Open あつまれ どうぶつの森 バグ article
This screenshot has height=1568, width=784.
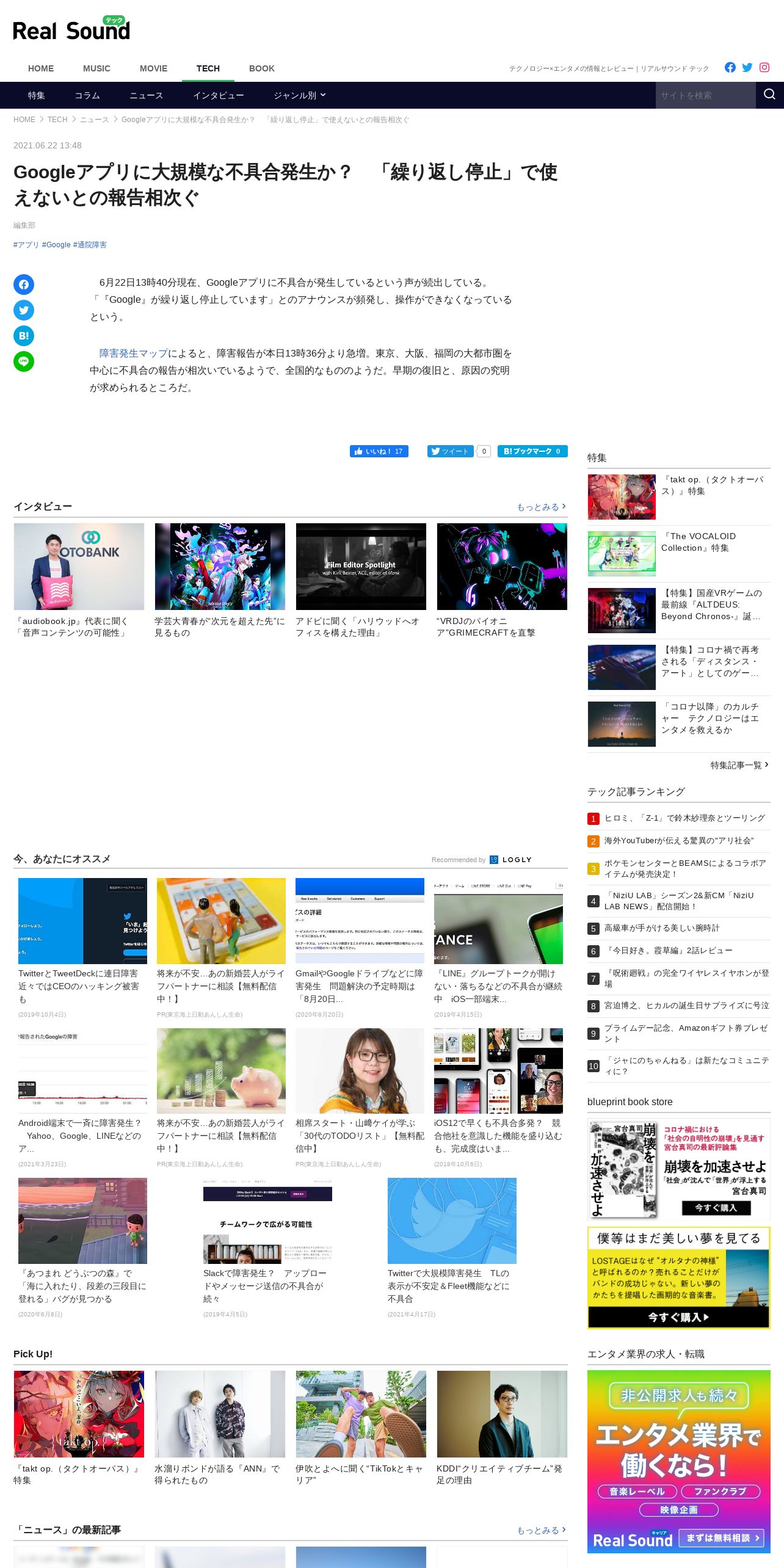[x=82, y=1248]
